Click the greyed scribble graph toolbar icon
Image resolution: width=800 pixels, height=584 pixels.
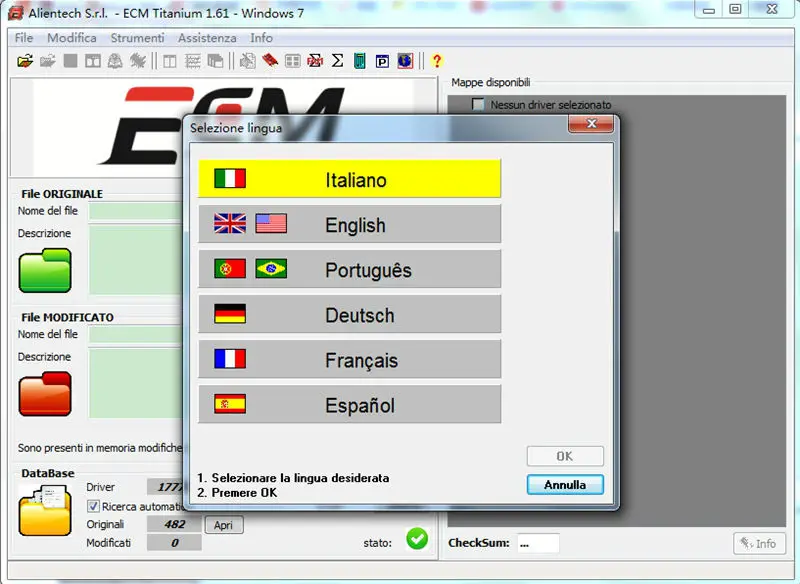click(x=137, y=61)
